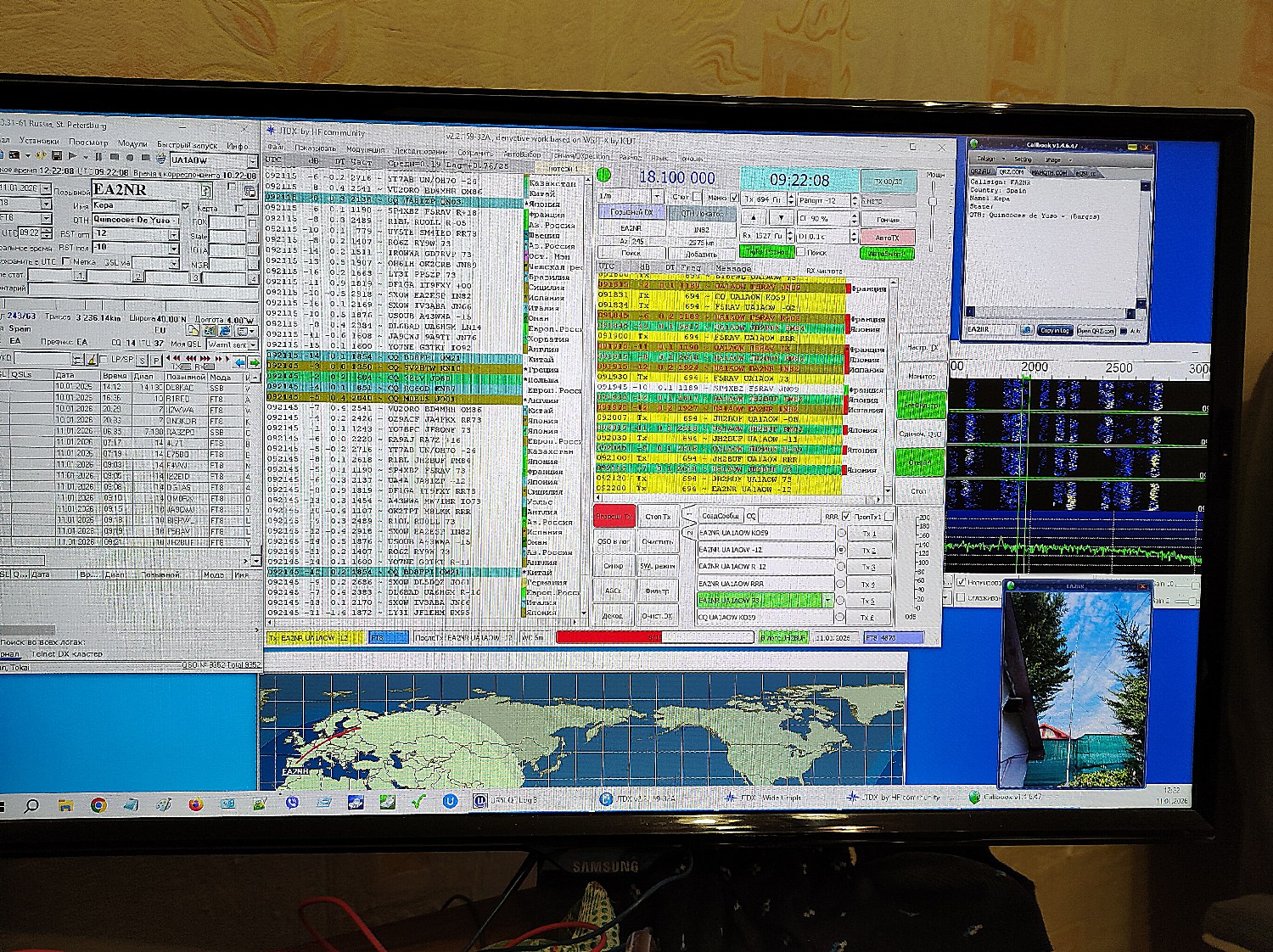This screenshot has height=952, width=1273.
Task: Open the Установки menu in the logger
Action: click(x=39, y=141)
